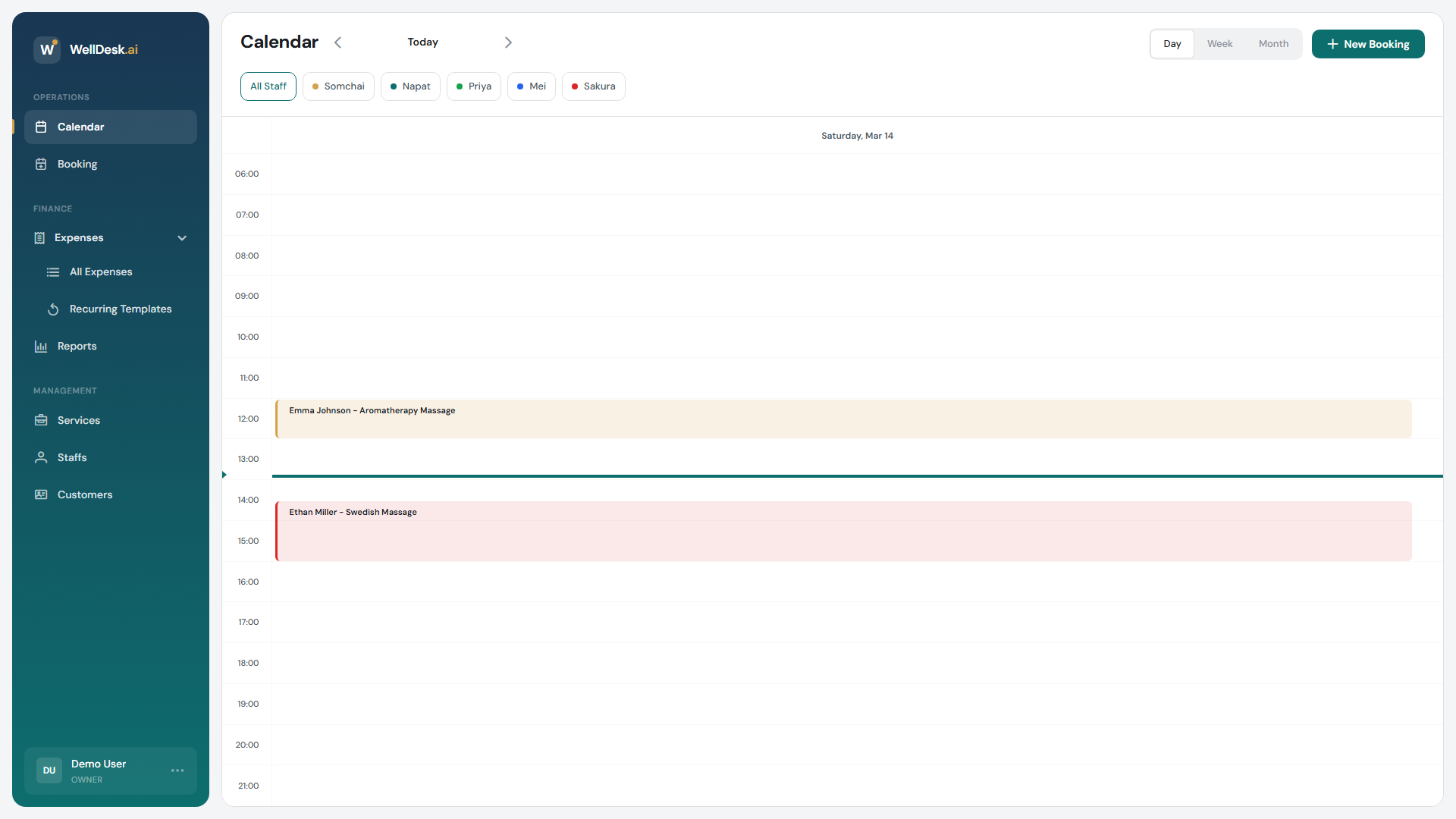Click the Services briefcase icon
This screenshot has height=819, width=1456.
pos(41,420)
